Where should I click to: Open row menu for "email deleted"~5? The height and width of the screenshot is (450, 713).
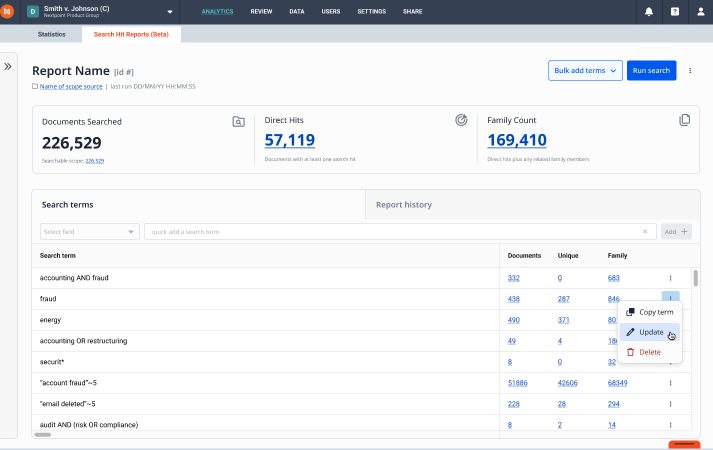tap(670, 404)
